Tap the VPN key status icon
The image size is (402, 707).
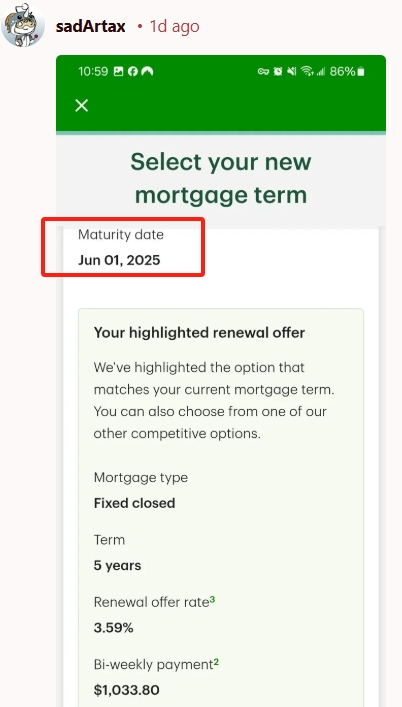click(263, 71)
